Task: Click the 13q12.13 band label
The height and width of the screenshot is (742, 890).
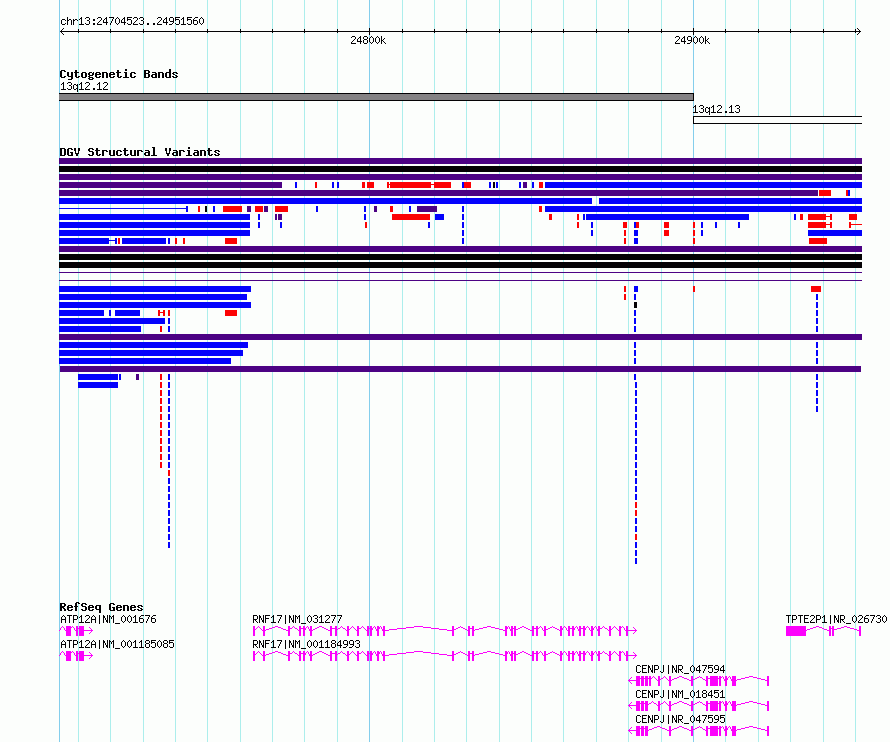Action: (x=716, y=110)
